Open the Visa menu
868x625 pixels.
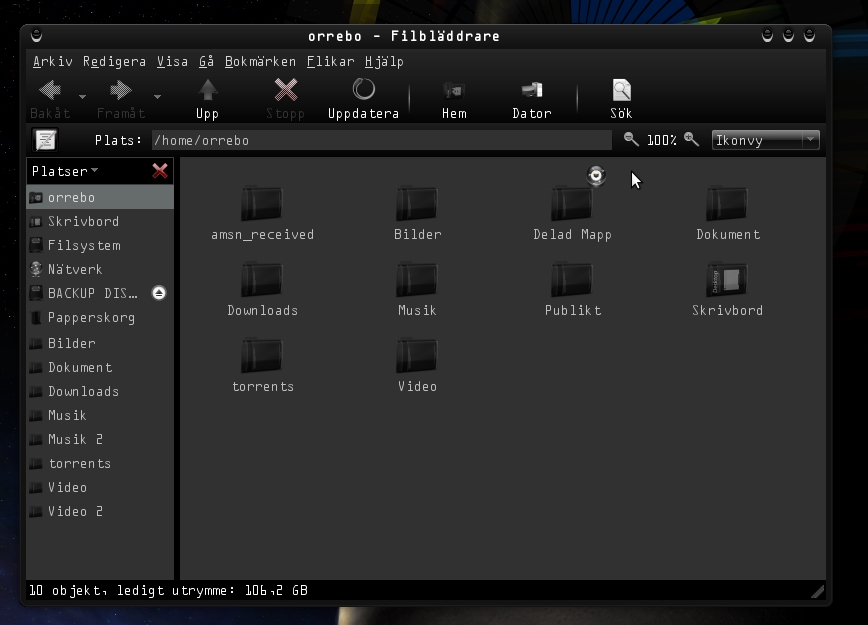coord(172,61)
